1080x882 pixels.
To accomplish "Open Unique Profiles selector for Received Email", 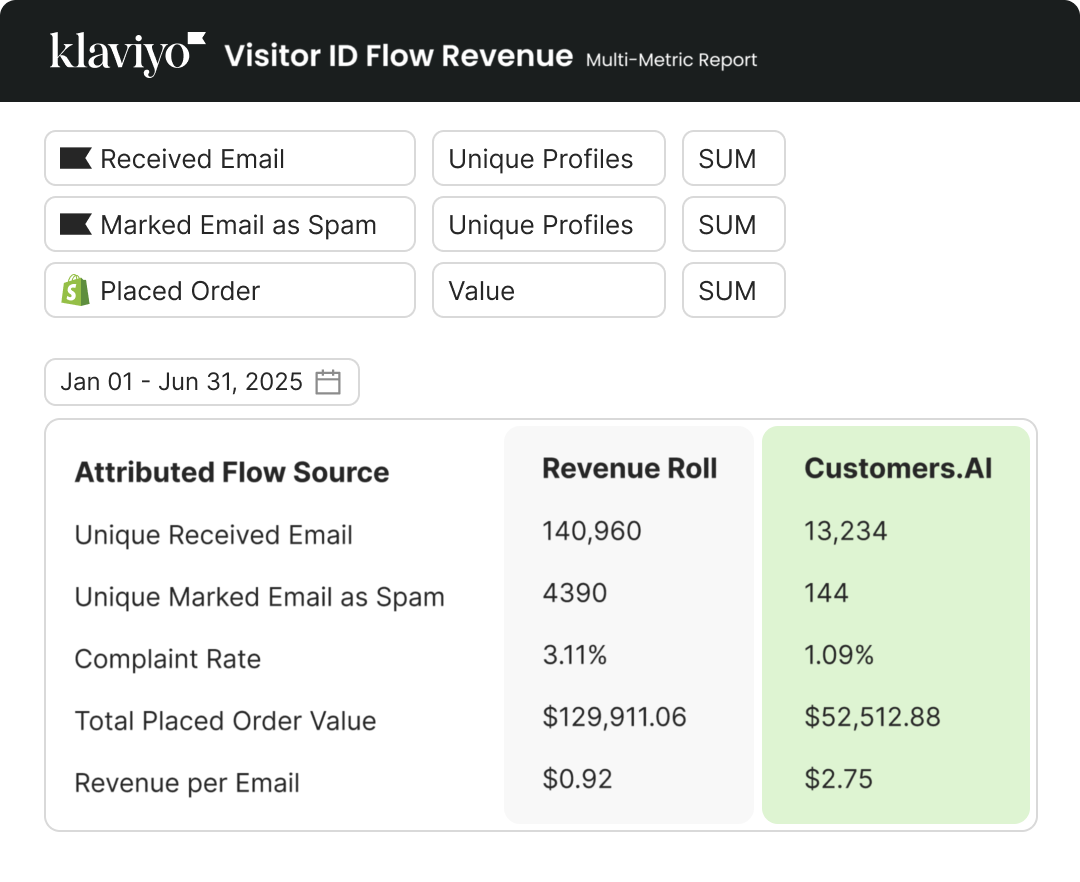I will (549, 158).
